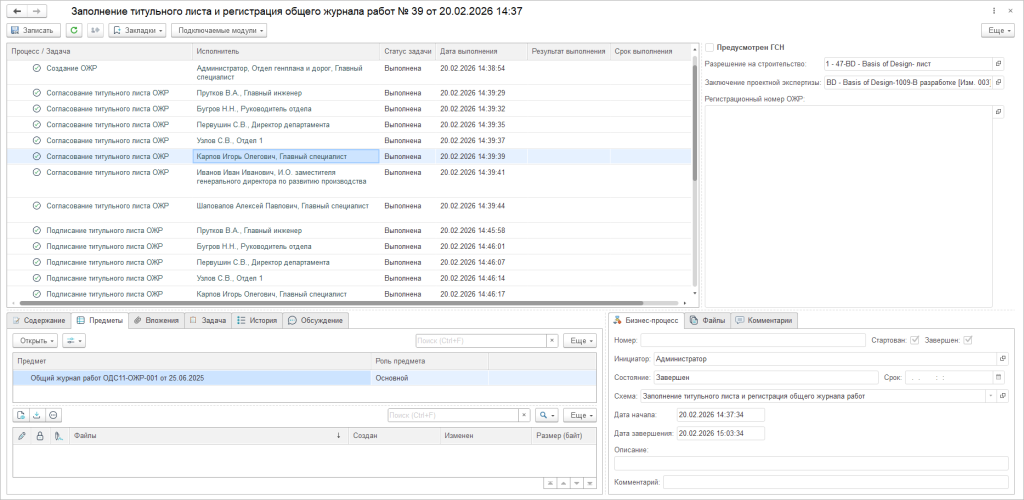Click the create file icon above Файлы table
Screen dimensions: 1024x500
pos(20,415)
